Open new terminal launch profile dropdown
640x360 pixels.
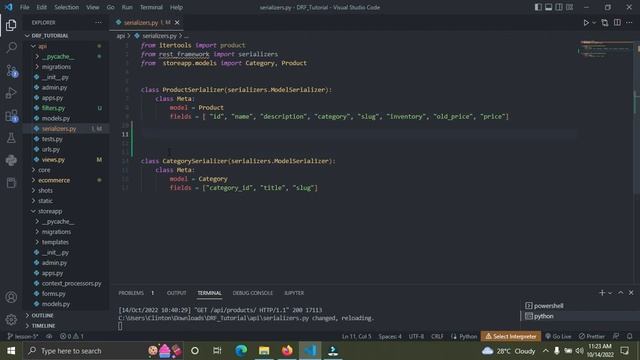[610, 293]
